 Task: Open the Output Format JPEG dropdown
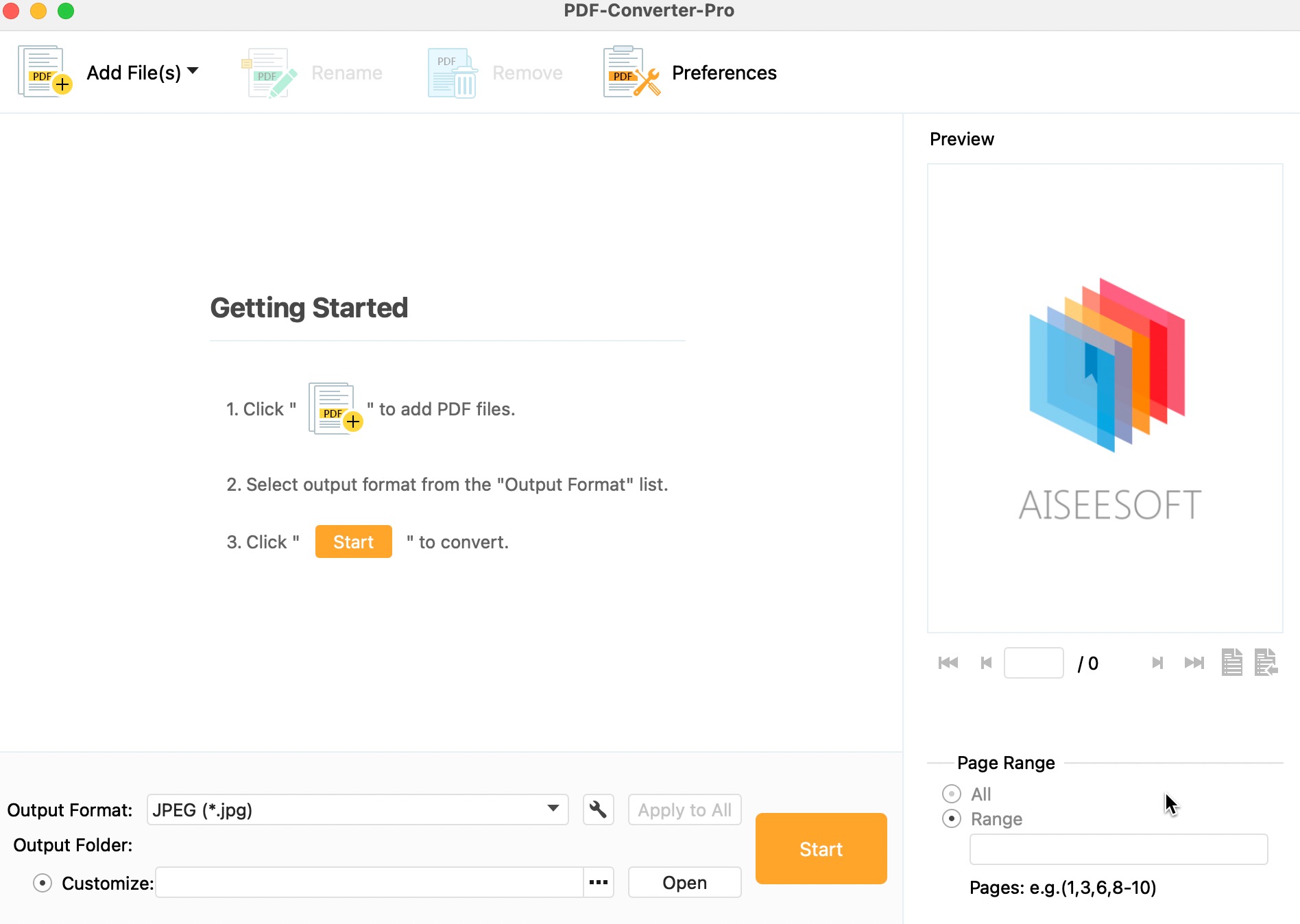[357, 810]
